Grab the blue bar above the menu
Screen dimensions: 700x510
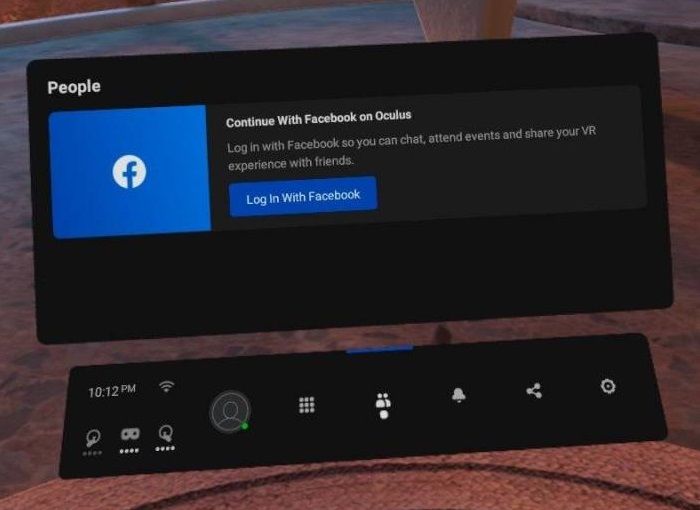[380, 349]
